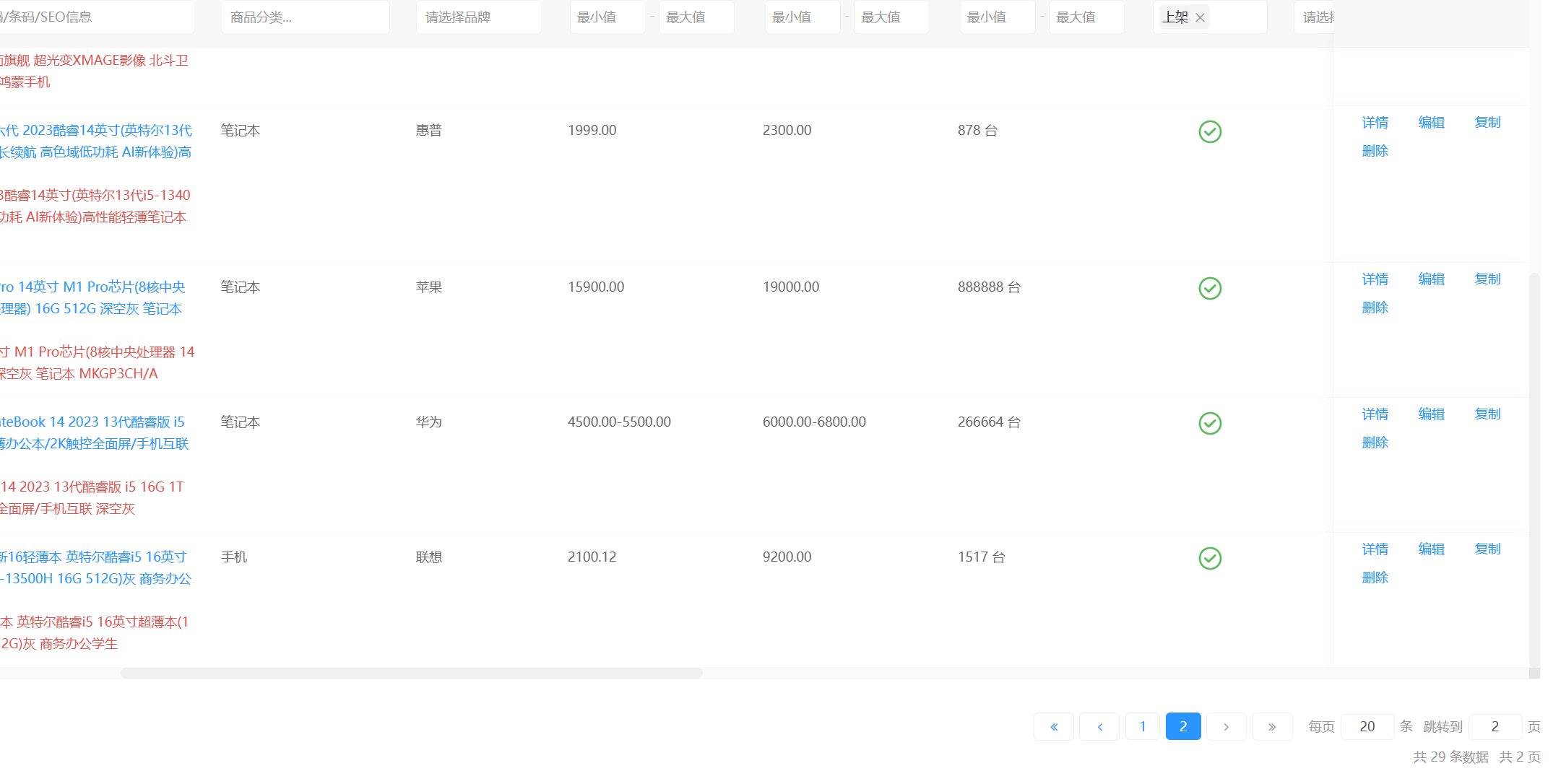Click 删除 for the 联想 row
This screenshot has width=1553, height=784.
tap(1375, 578)
